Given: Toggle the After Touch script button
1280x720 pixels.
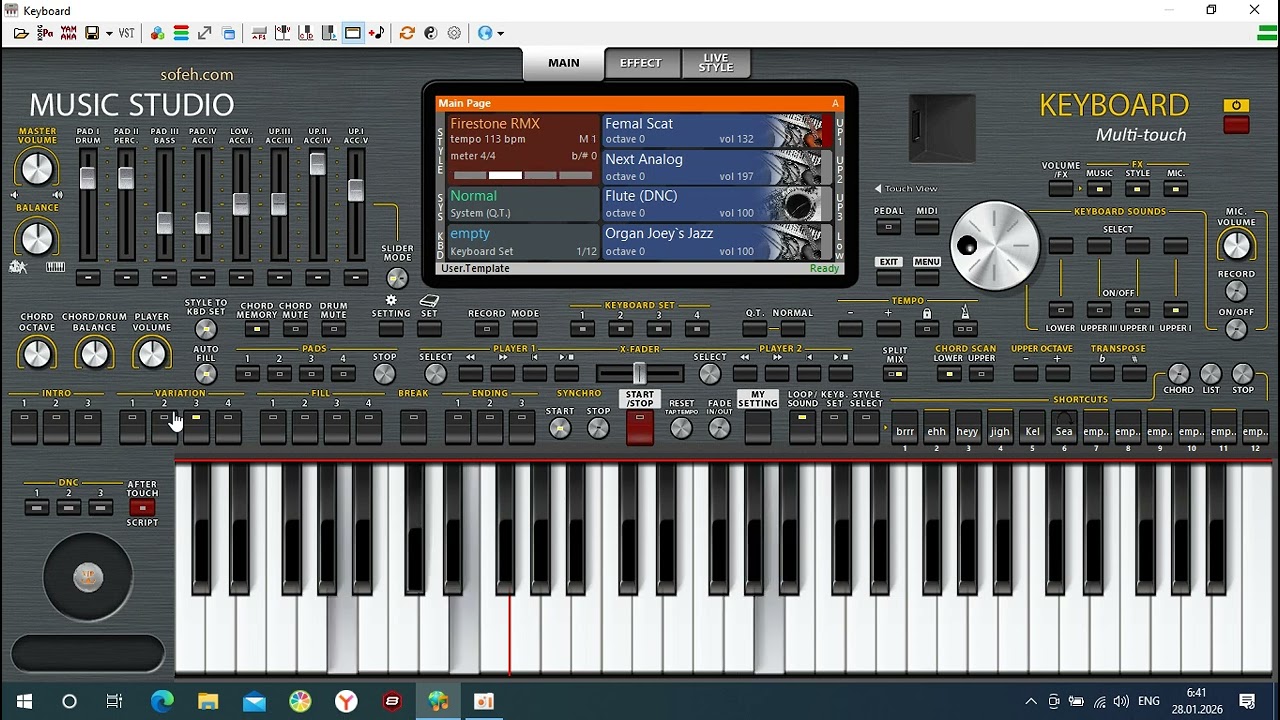Looking at the screenshot, I should point(142,508).
